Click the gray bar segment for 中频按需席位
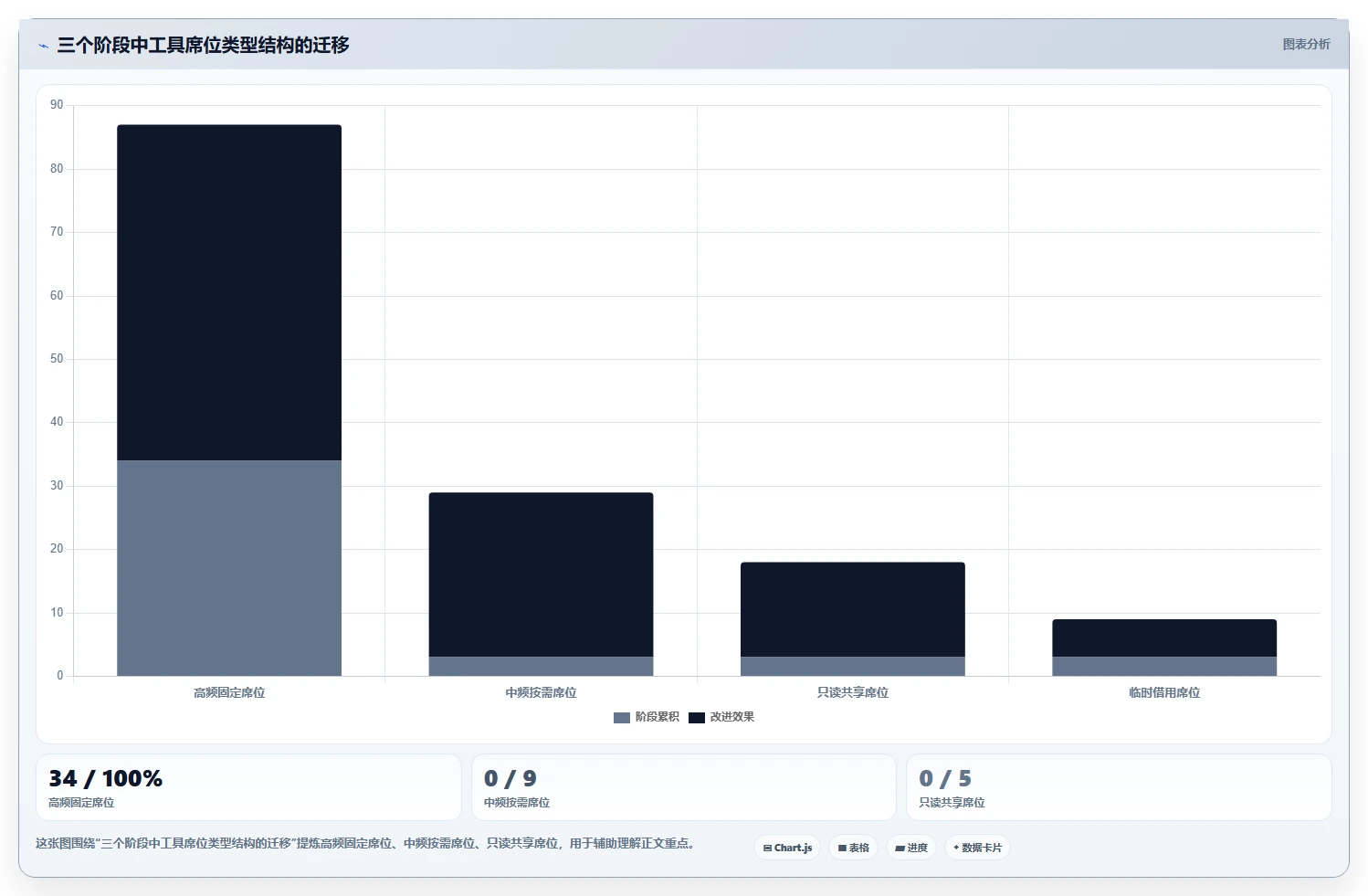This screenshot has height=896, width=1368. tap(541, 667)
